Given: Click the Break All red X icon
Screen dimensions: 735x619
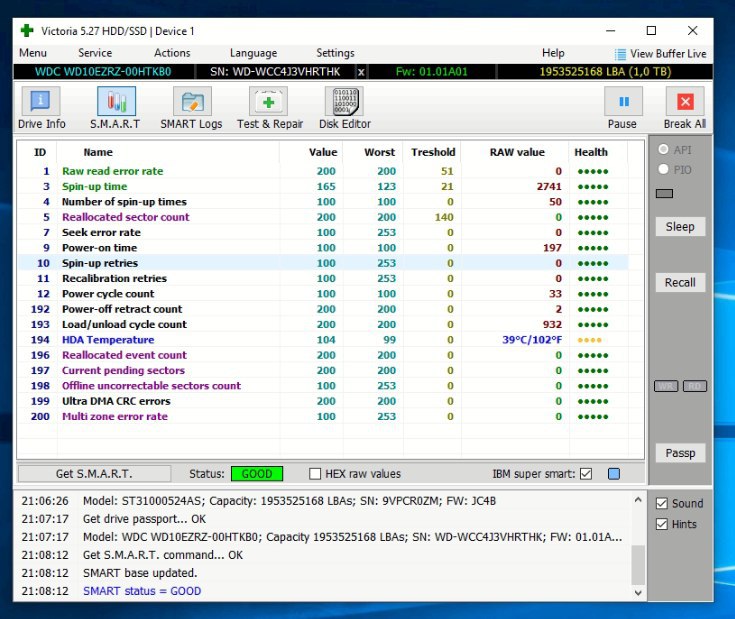Looking at the screenshot, I should [685, 101].
